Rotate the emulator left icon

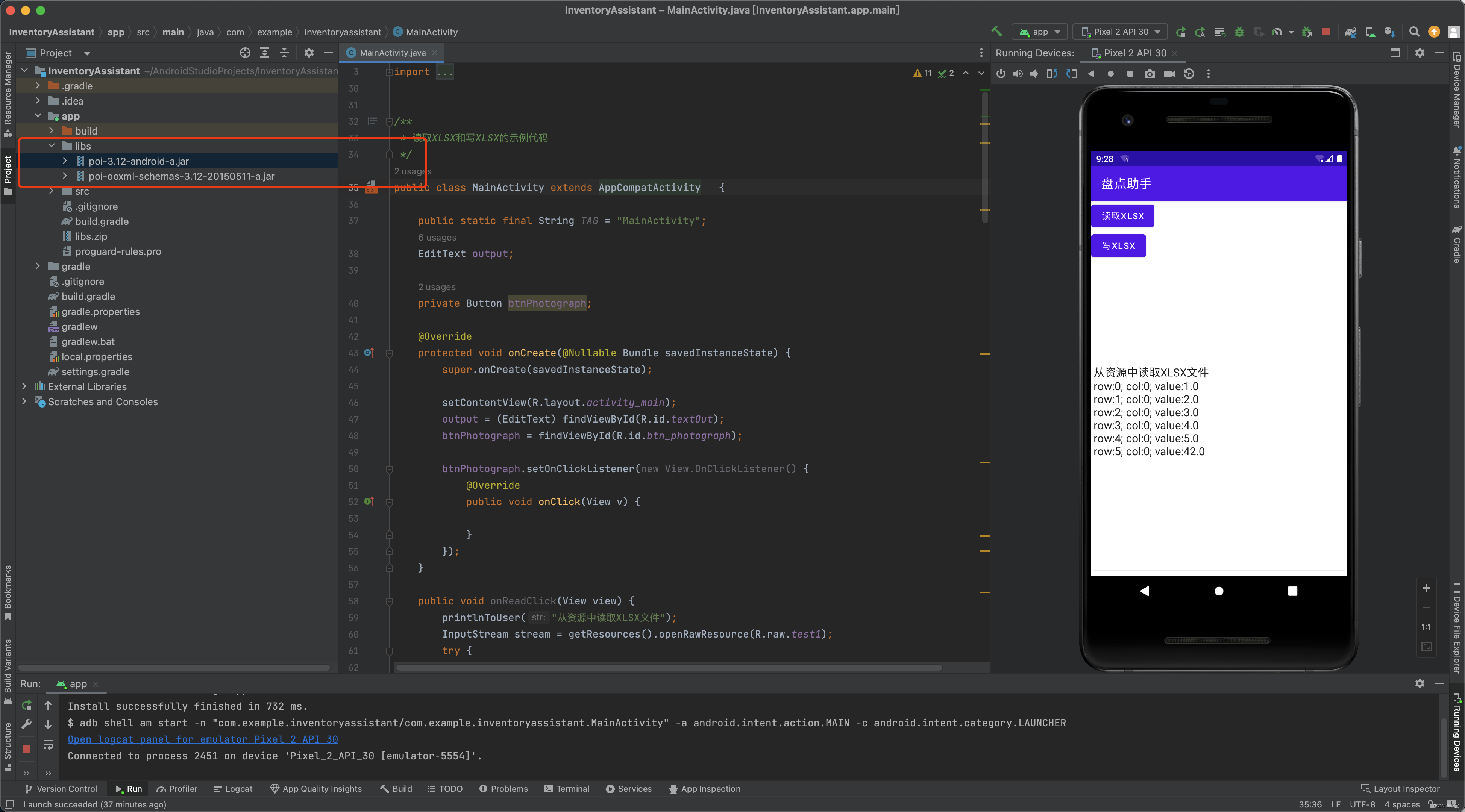point(1051,74)
